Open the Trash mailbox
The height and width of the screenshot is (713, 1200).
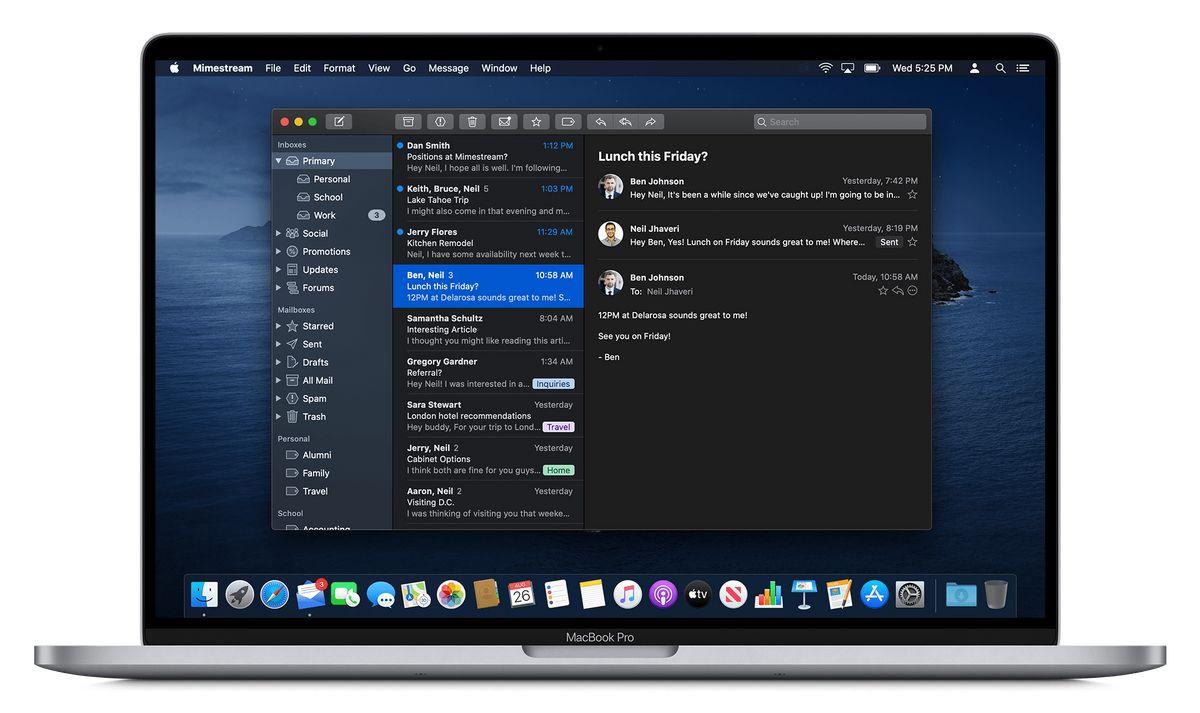pos(332,416)
